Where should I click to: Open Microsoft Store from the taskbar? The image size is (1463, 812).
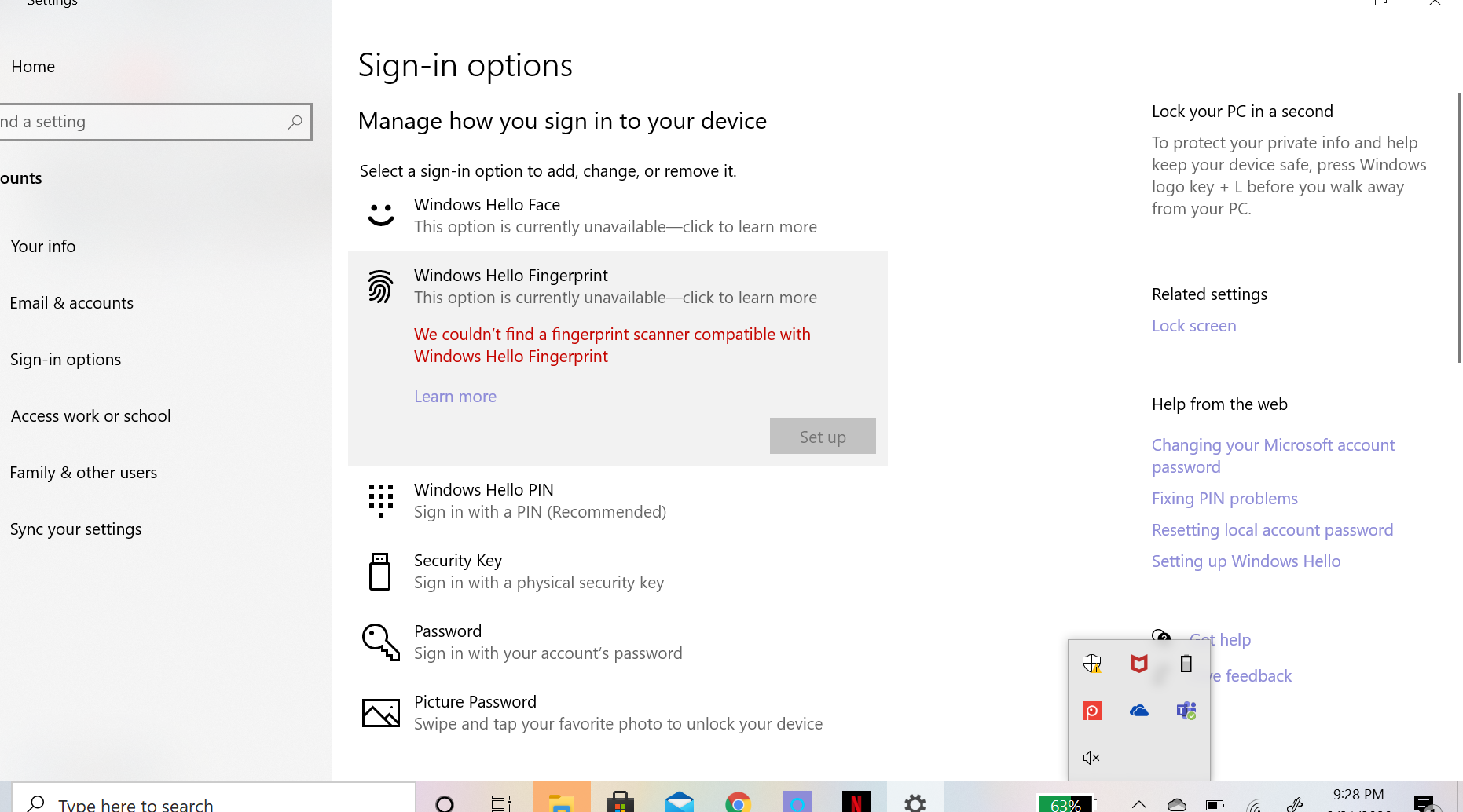620,801
